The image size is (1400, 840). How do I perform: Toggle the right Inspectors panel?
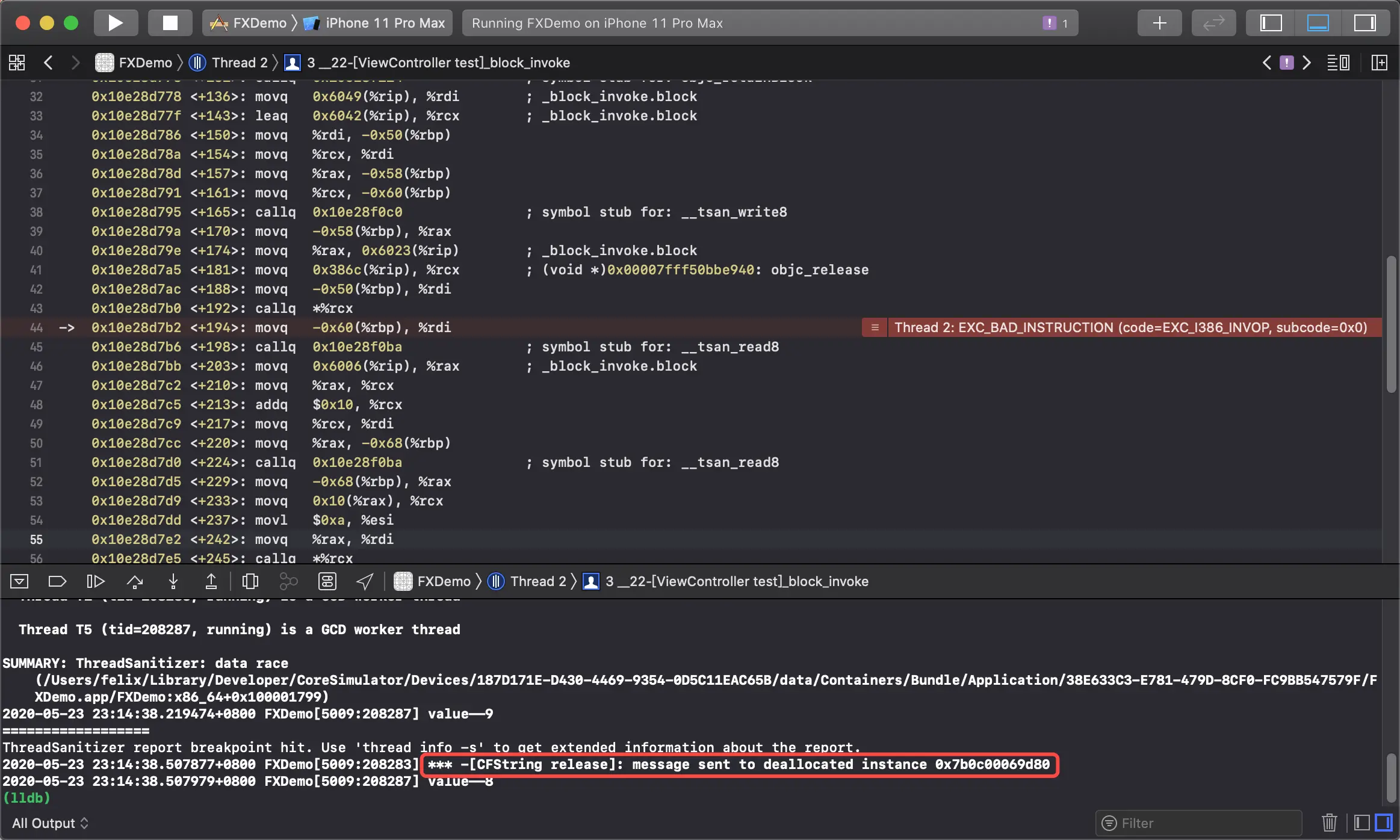click(x=1364, y=23)
